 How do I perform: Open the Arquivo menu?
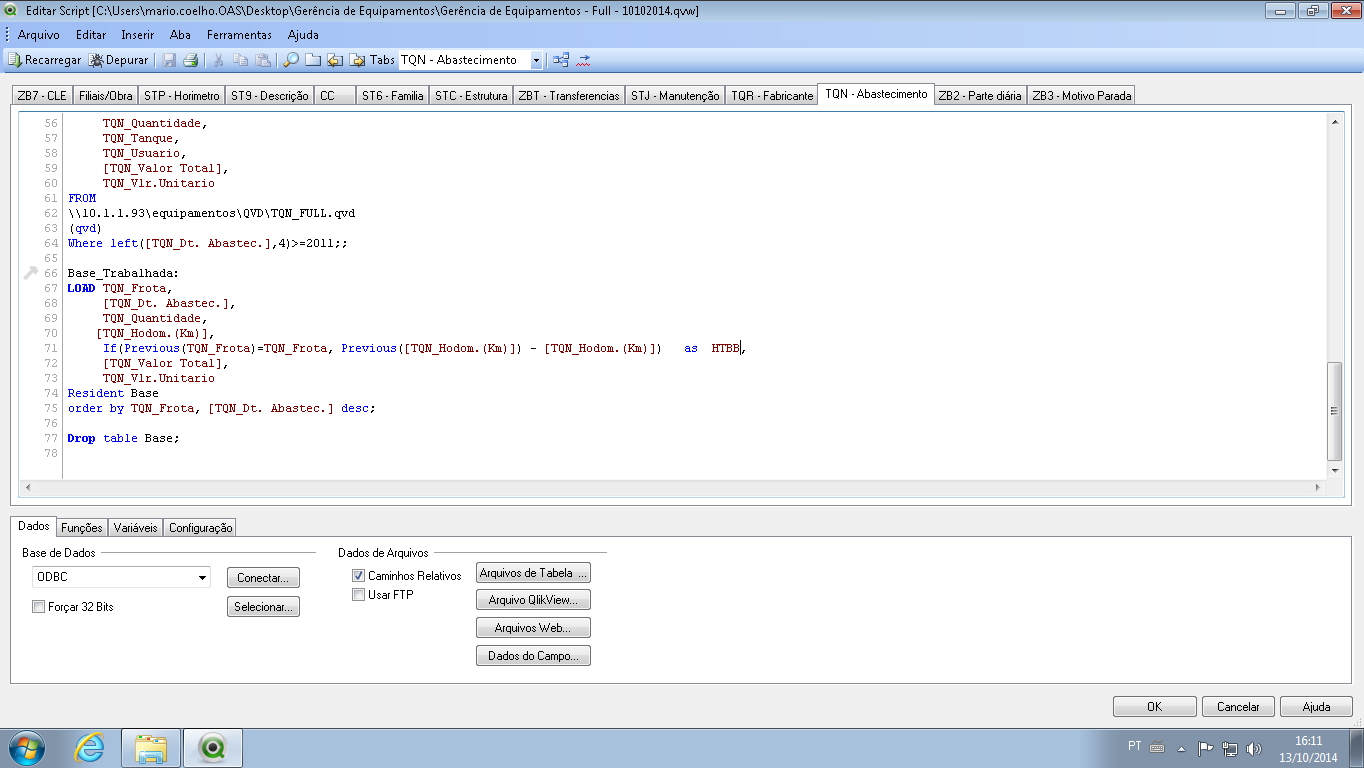tap(39, 35)
